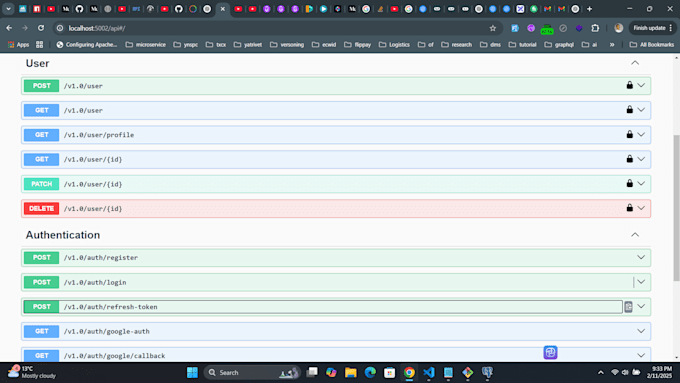Open a new browser tab
Viewport: 680px width, 383px height.
[589, 9]
